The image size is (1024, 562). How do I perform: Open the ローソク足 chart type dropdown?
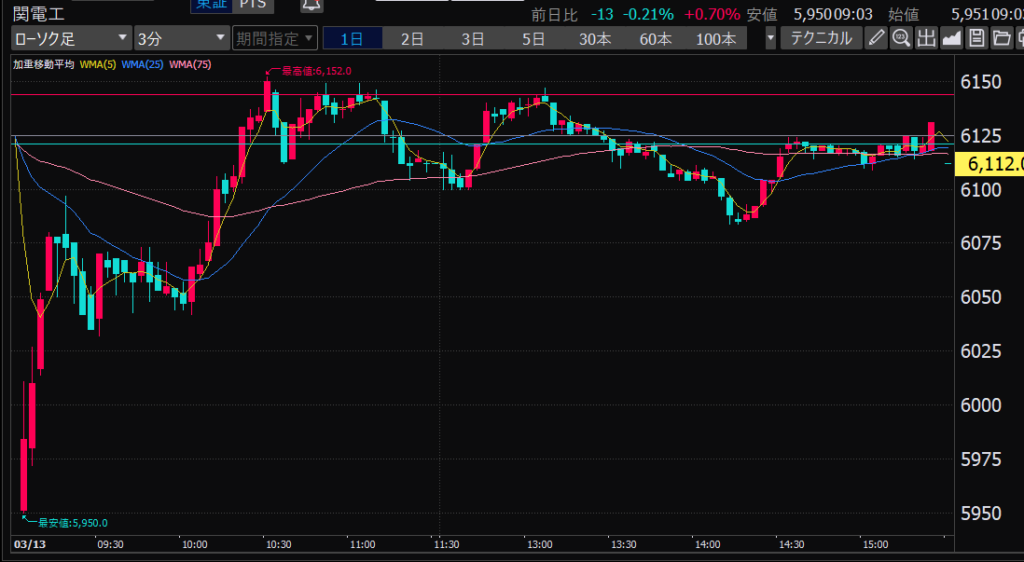pyautogui.click(x=71, y=39)
